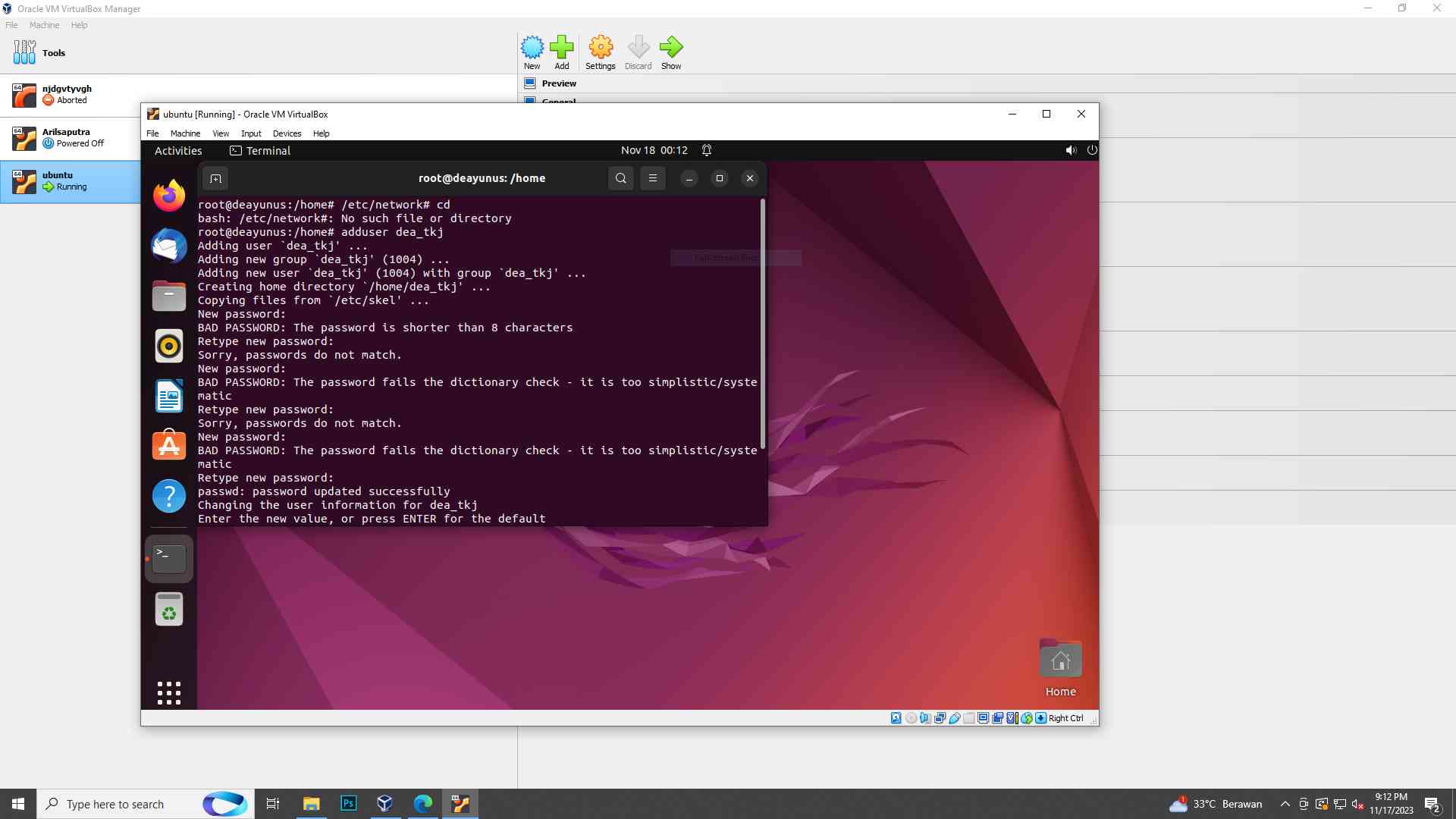The image size is (1456, 819).
Task: Click the recording status icon
Action: pos(998,718)
